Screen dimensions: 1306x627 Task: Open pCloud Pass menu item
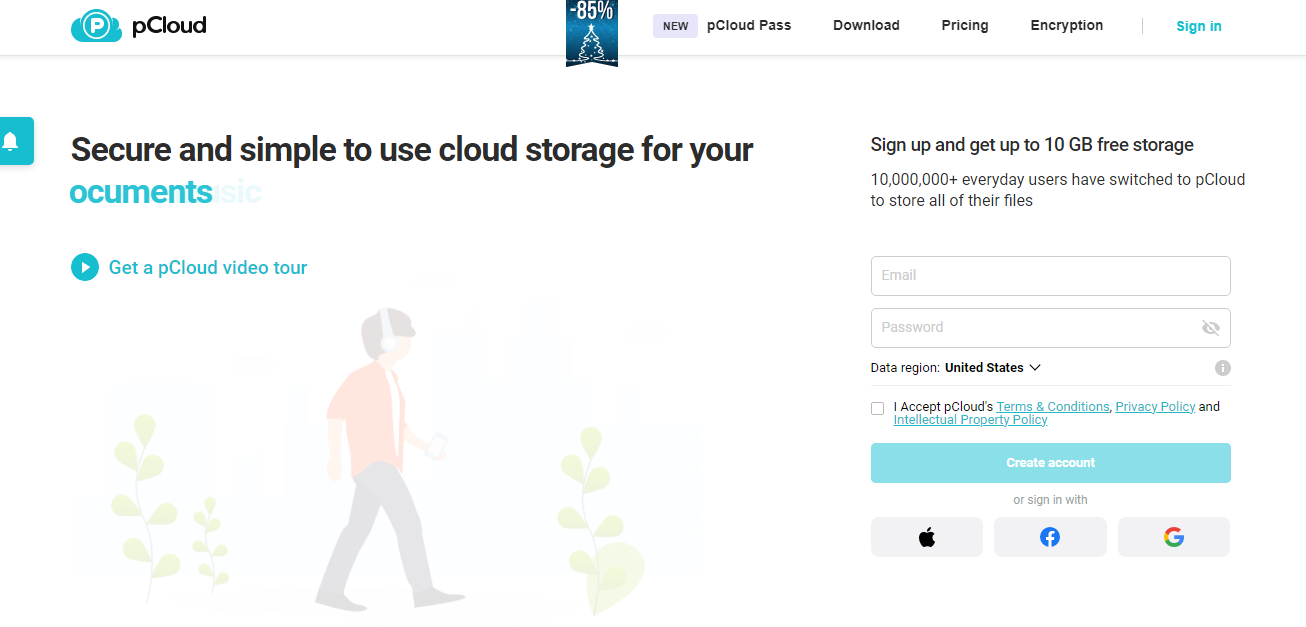coord(748,26)
